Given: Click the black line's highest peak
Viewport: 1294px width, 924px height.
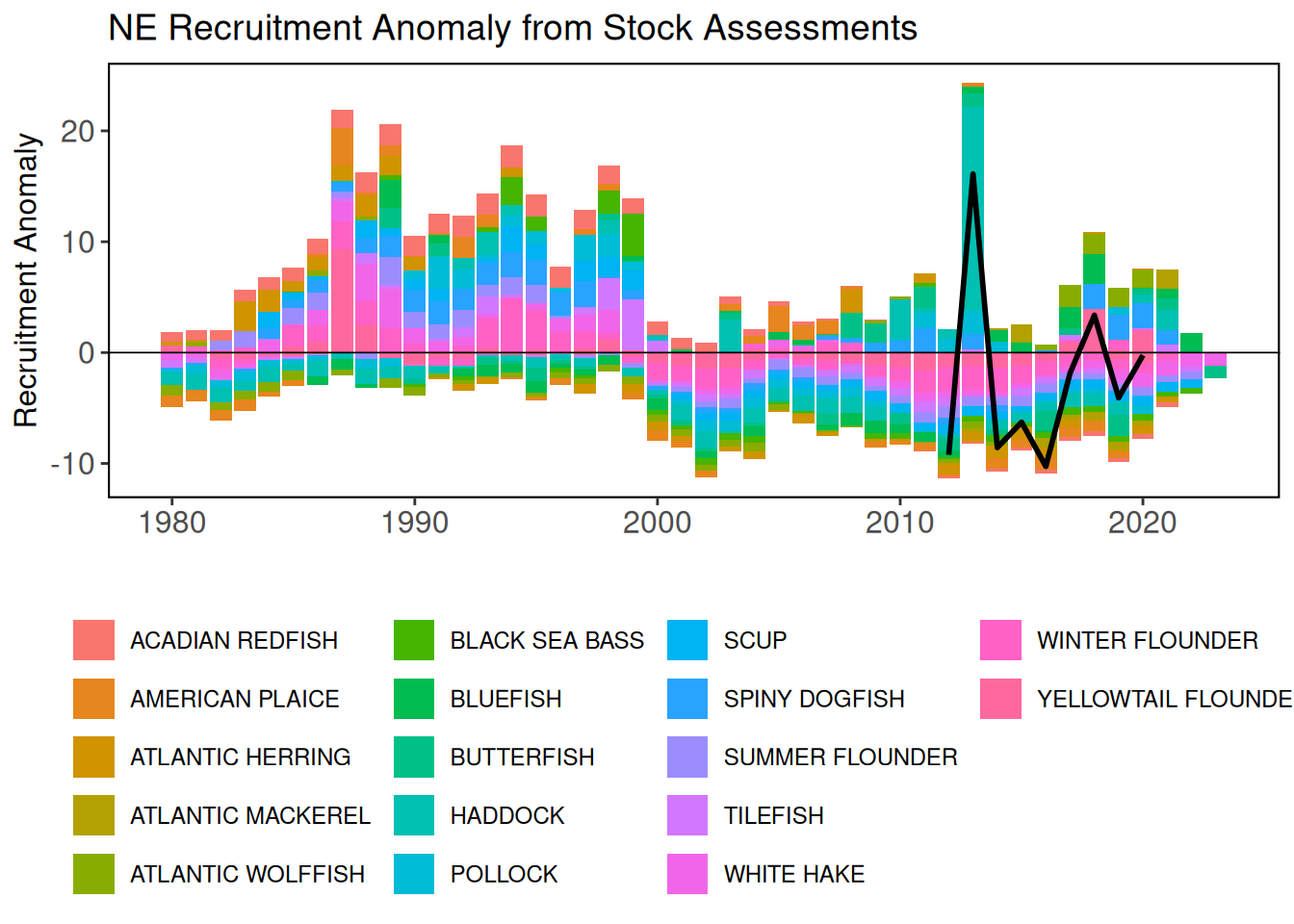Looking at the screenshot, I should [973, 174].
